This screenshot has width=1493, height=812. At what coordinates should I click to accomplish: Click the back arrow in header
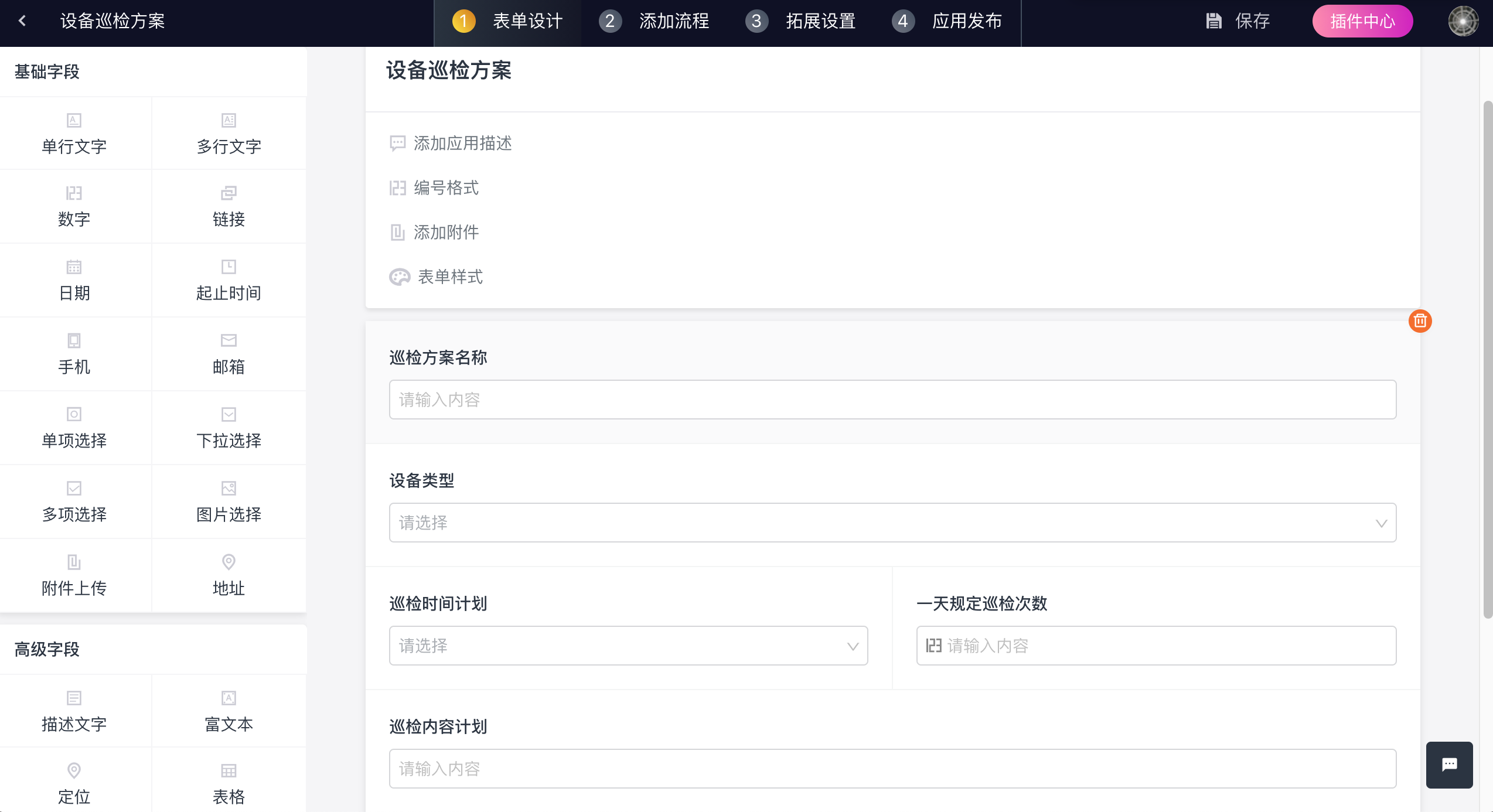[22, 21]
